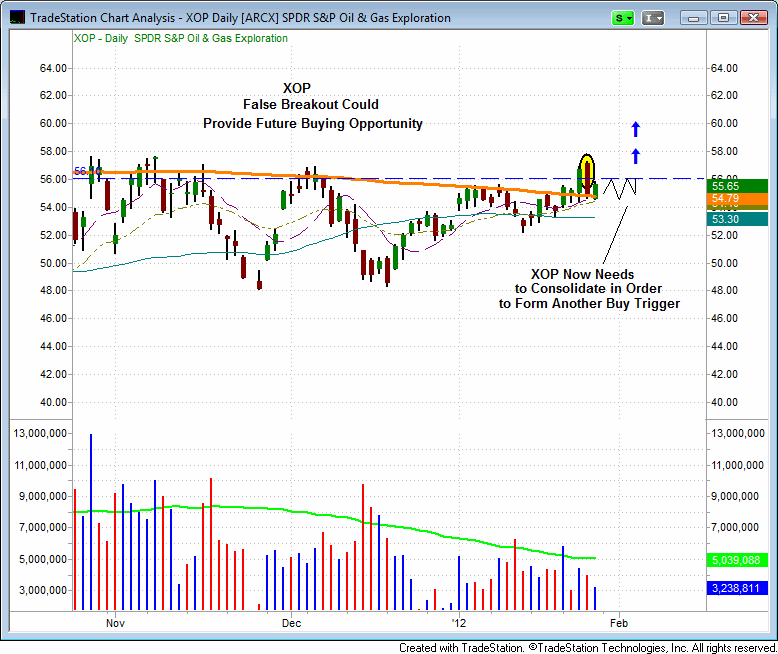
Task: Click the 56.10 horizontal line label
Action: (x=87, y=171)
